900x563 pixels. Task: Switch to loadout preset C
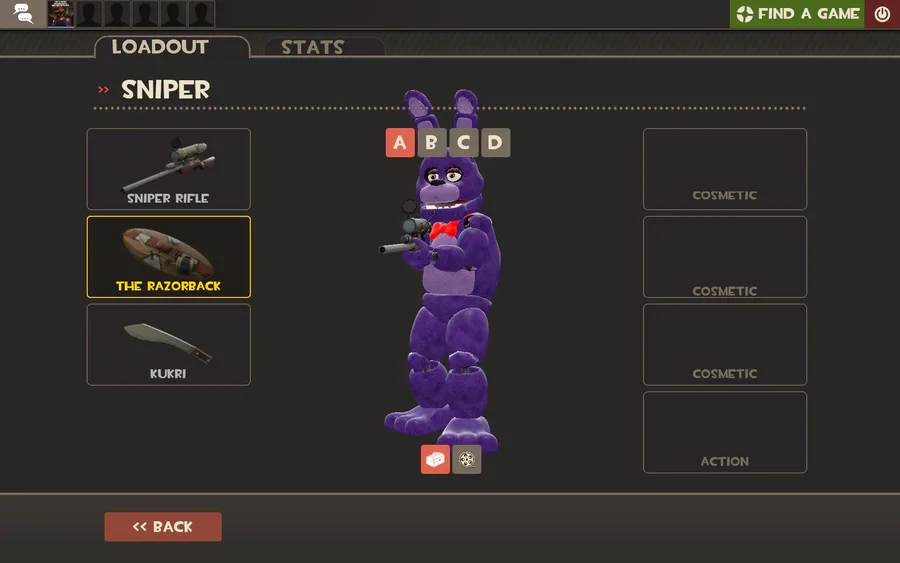coord(464,142)
